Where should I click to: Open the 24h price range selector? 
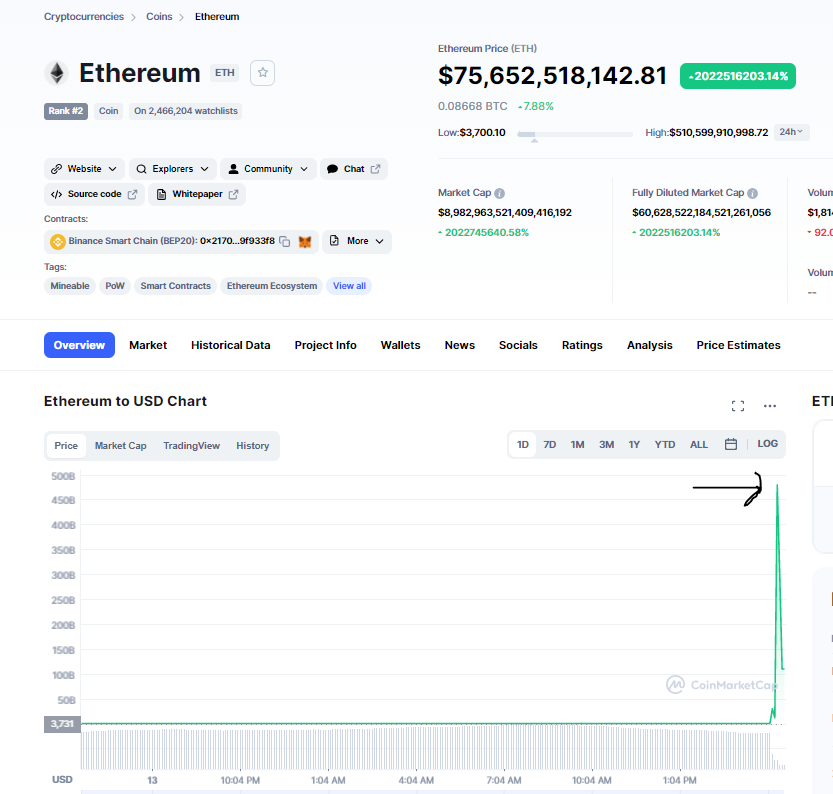791,132
